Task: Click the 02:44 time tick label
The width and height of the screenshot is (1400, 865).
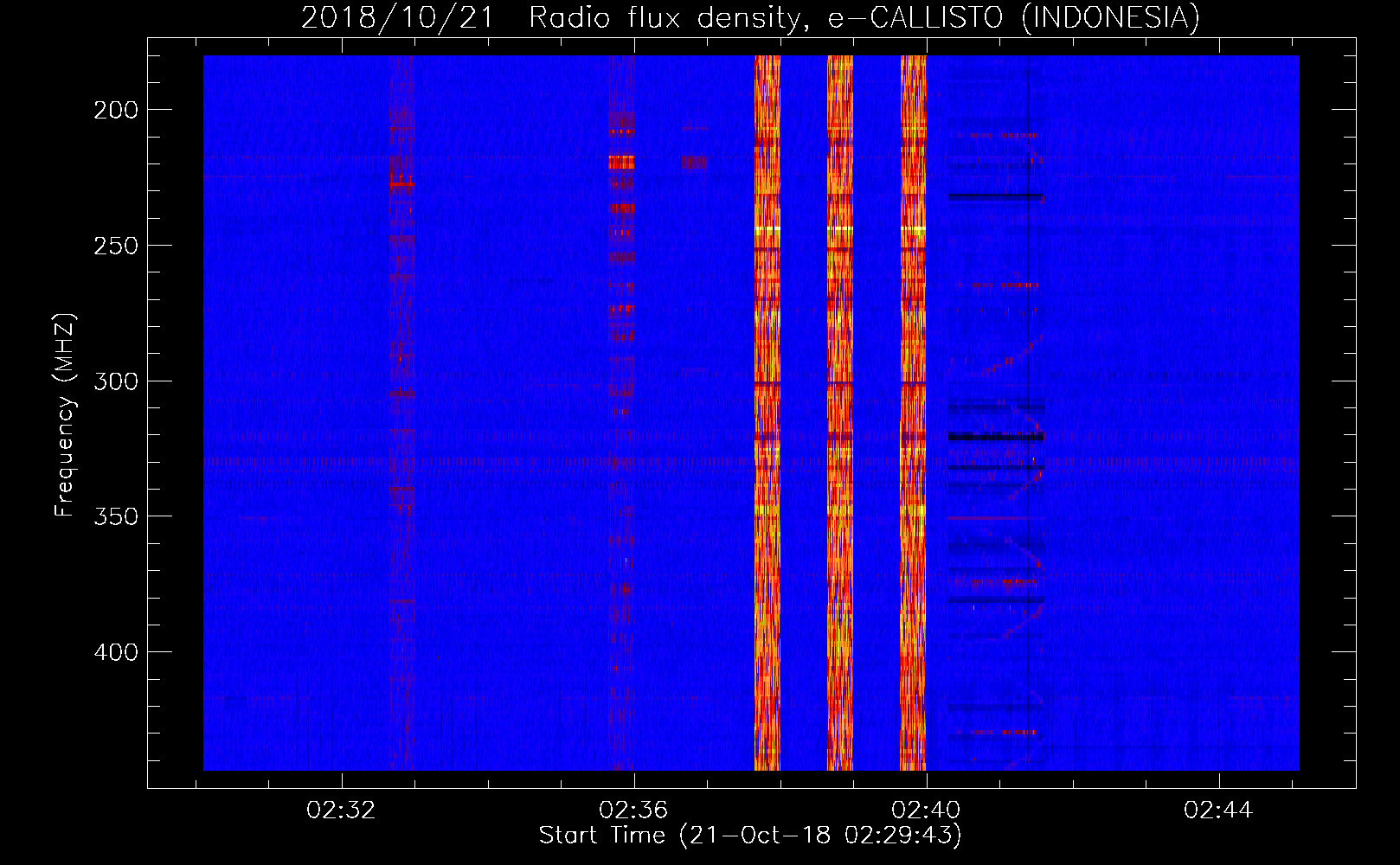Action: (1218, 811)
